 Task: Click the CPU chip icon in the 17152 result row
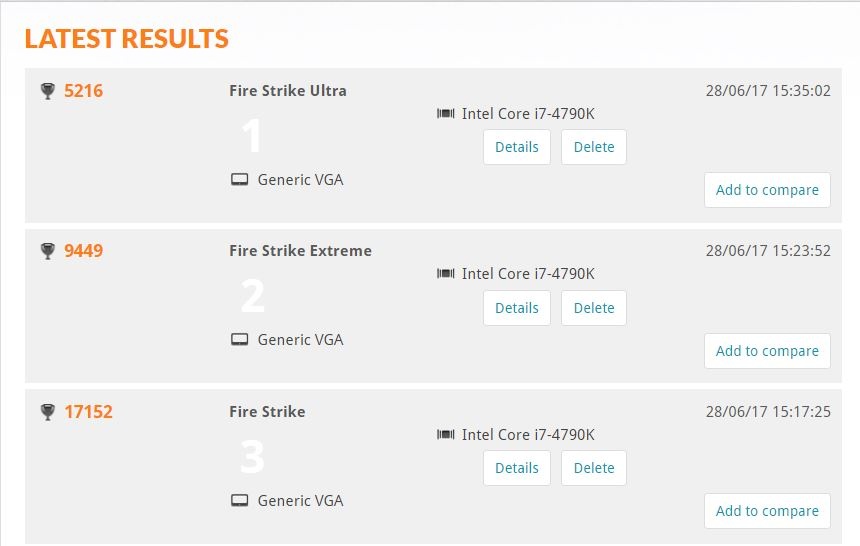coord(446,435)
